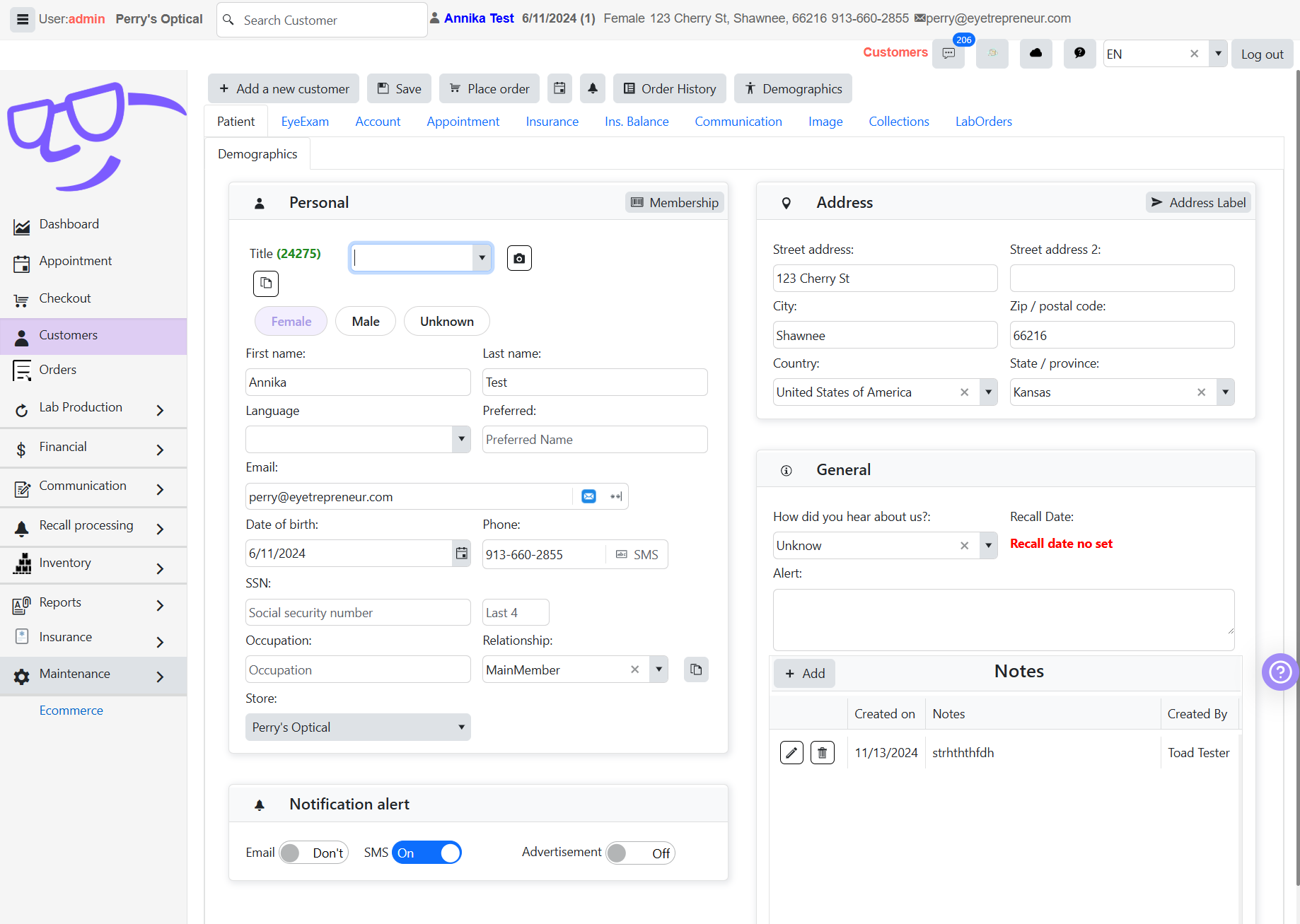Select Female gender

coord(291,322)
